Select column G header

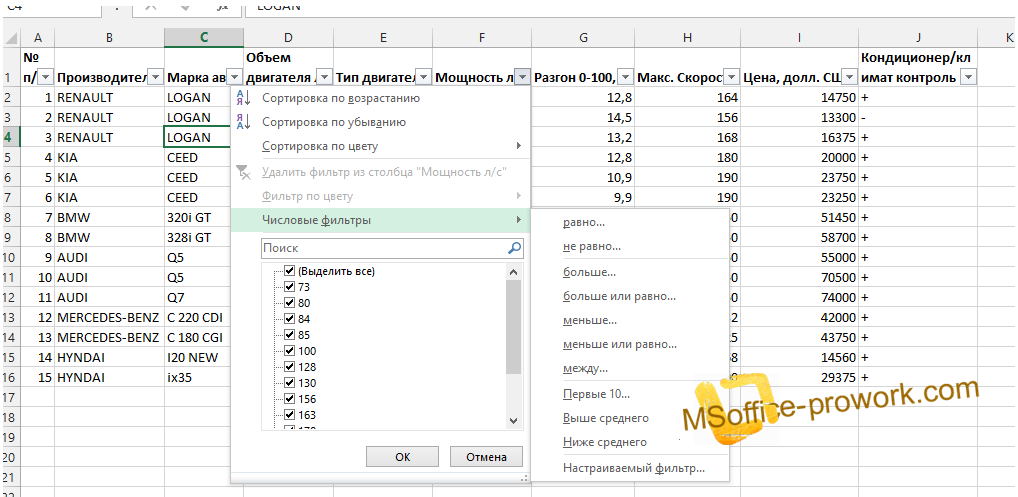pos(583,38)
